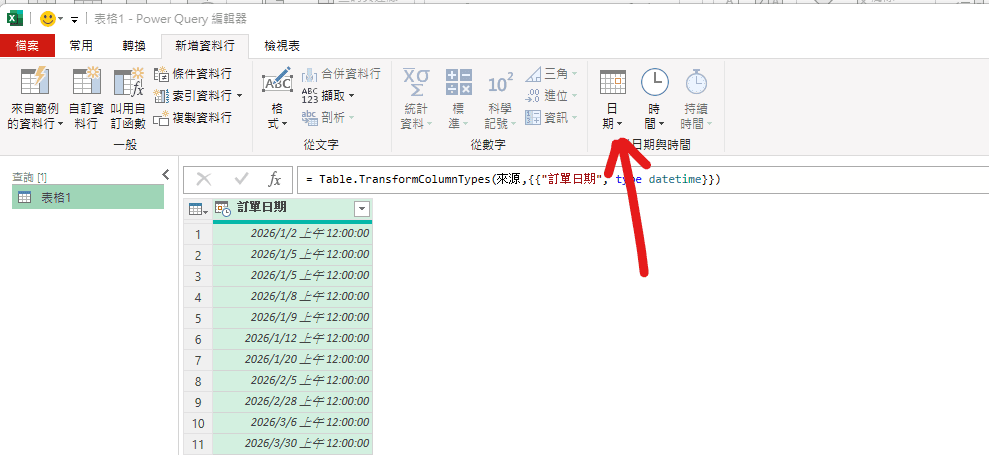Switch to the 檢視表 tab
Viewport: 989px width, 455px height.
coord(282,45)
